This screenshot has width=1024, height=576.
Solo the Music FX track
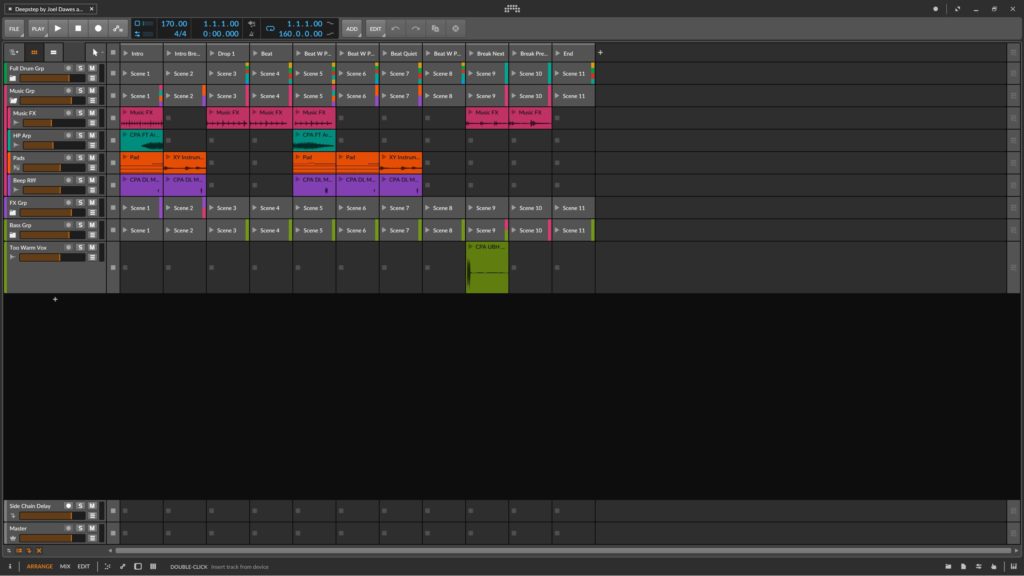point(80,114)
